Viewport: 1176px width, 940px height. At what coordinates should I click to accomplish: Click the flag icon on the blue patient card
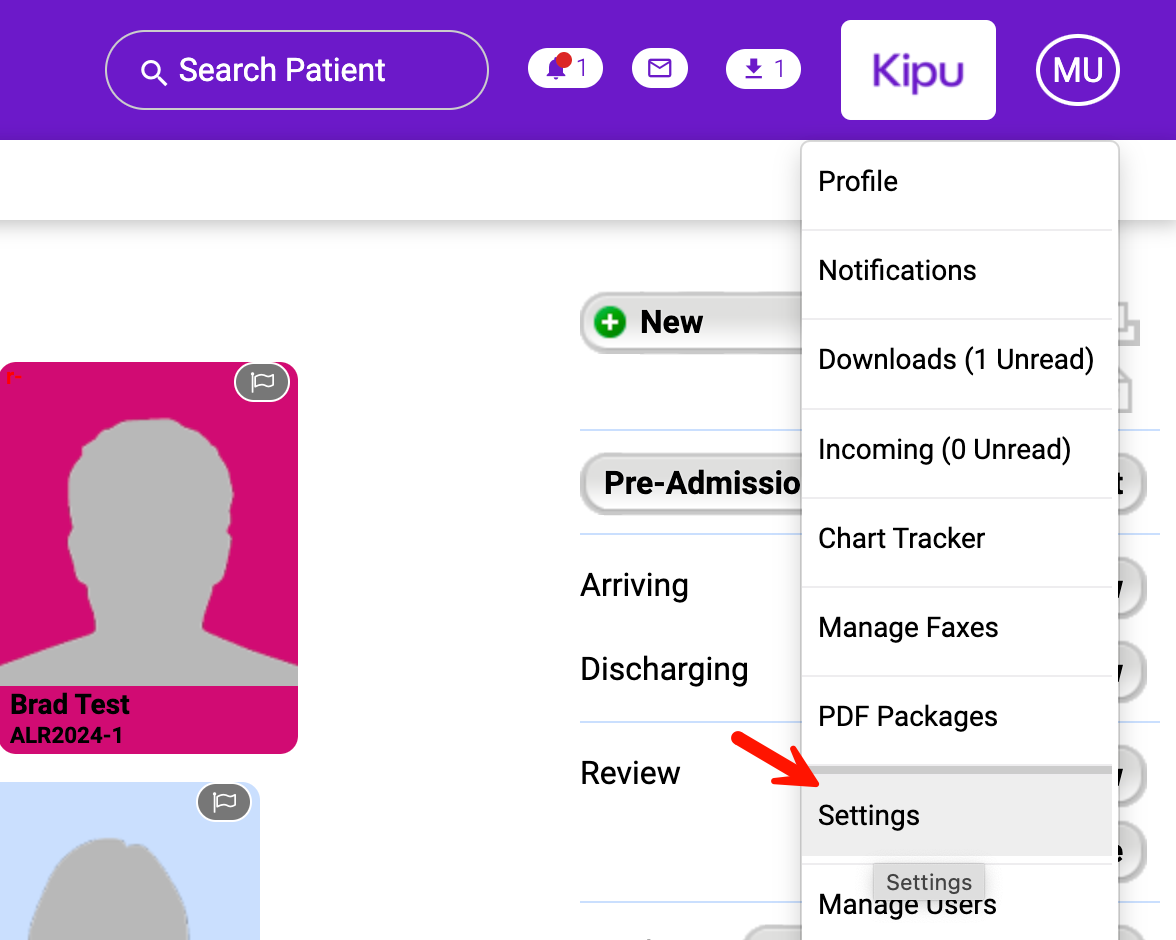224,802
